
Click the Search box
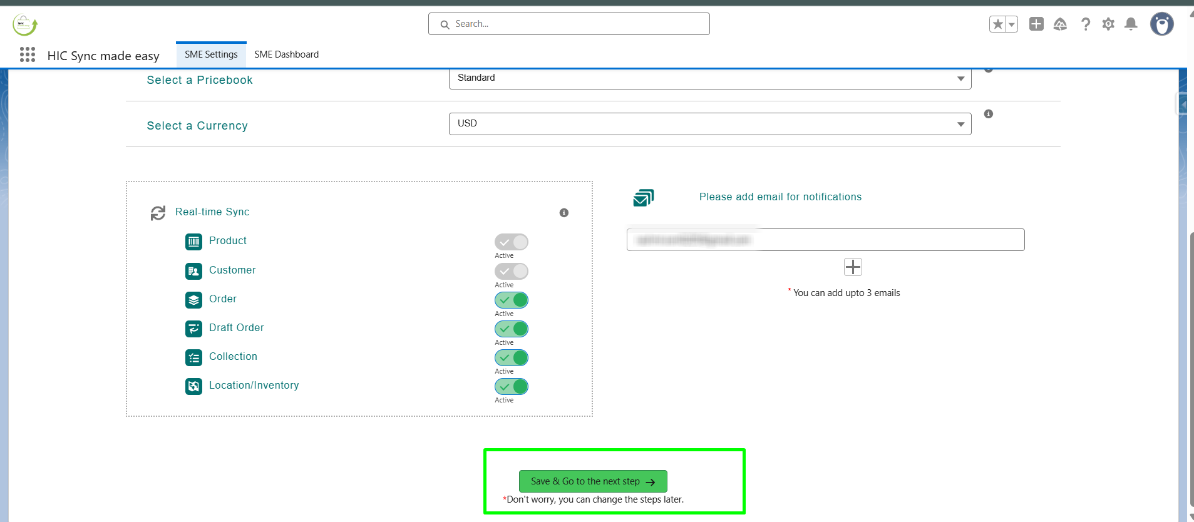[x=569, y=24]
